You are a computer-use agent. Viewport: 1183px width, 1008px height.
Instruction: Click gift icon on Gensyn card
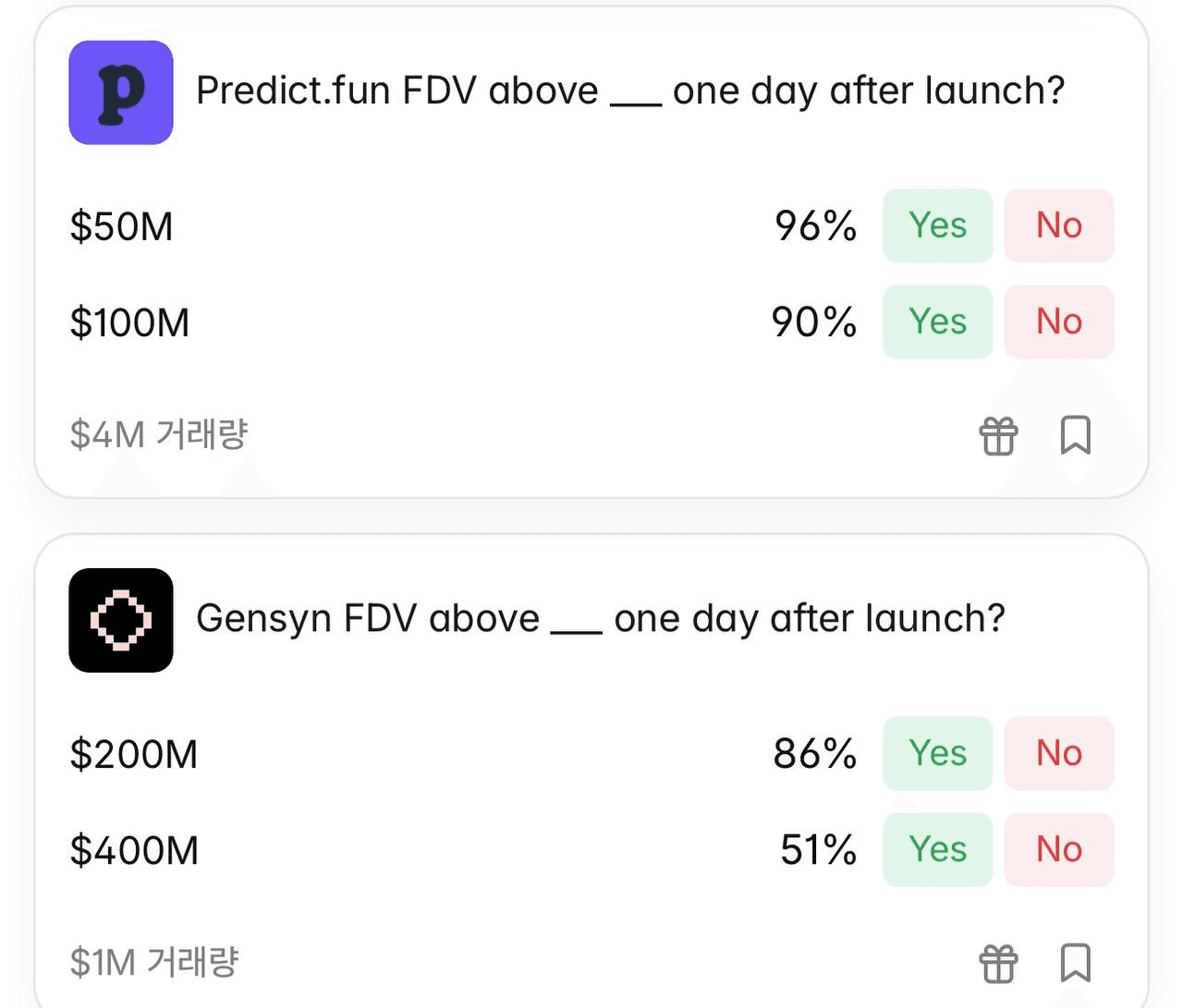pyautogui.click(x=998, y=964)
